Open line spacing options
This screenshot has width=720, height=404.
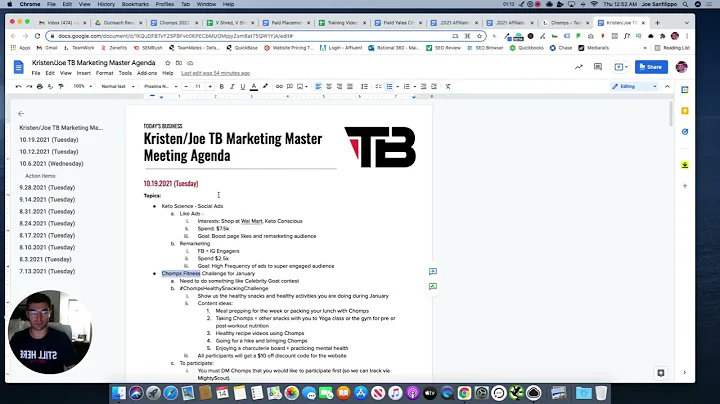[364, 86]
